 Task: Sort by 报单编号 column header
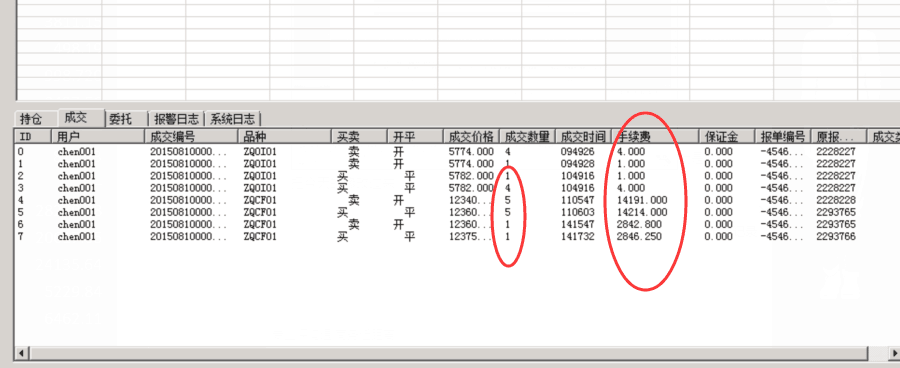tap(782, 137)
